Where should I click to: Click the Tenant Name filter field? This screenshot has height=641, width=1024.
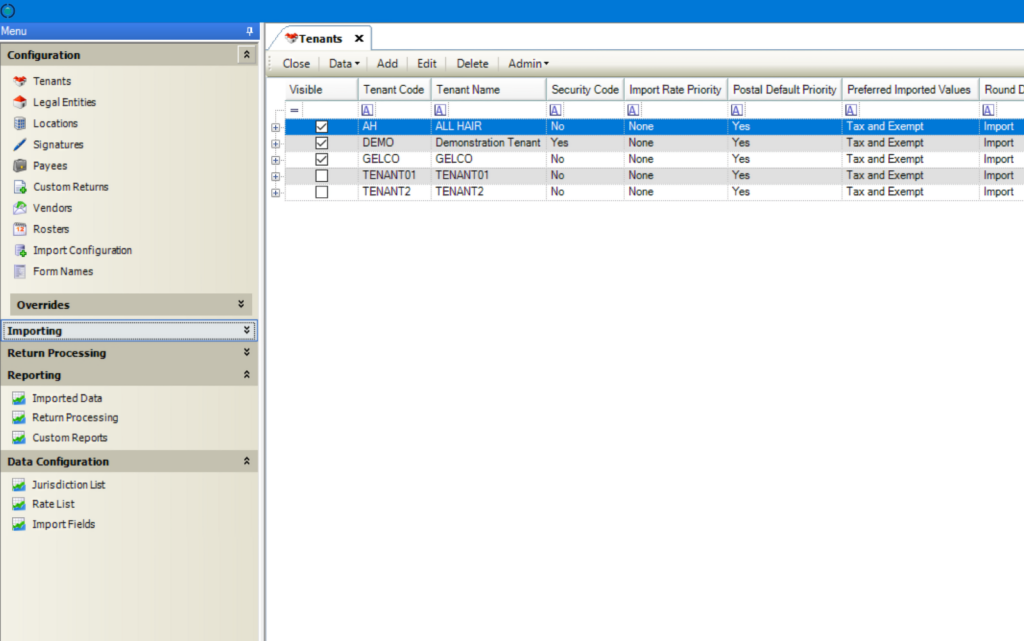(x=487, y=109)
